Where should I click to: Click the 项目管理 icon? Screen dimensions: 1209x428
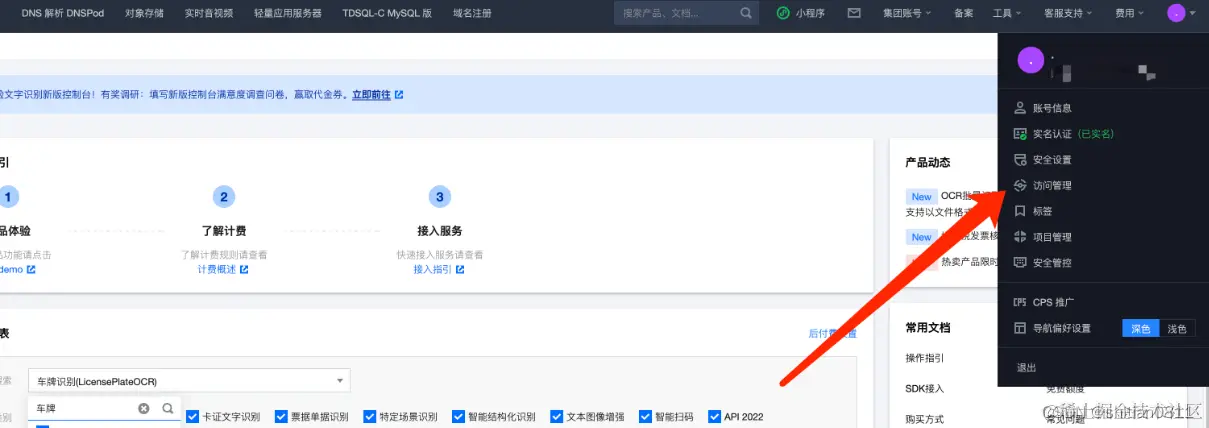1020,237
